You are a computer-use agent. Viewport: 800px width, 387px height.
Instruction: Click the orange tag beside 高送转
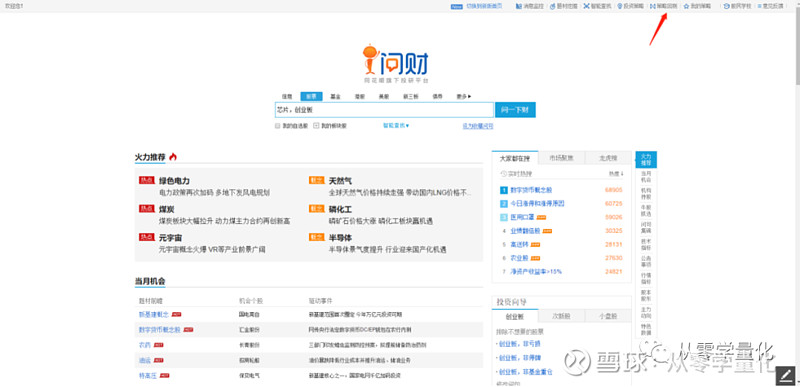(x=536, y=245)
